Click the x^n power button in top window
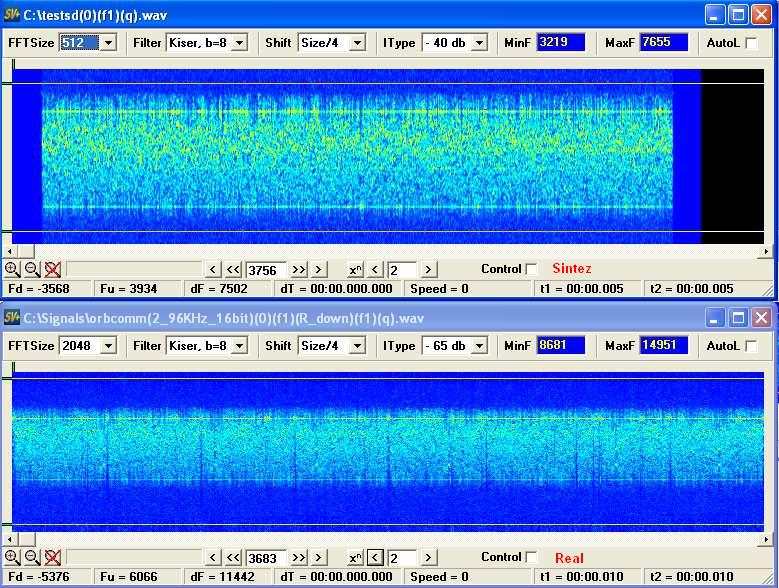The height and width of the screenshot is (588, 779). [355, 269]
